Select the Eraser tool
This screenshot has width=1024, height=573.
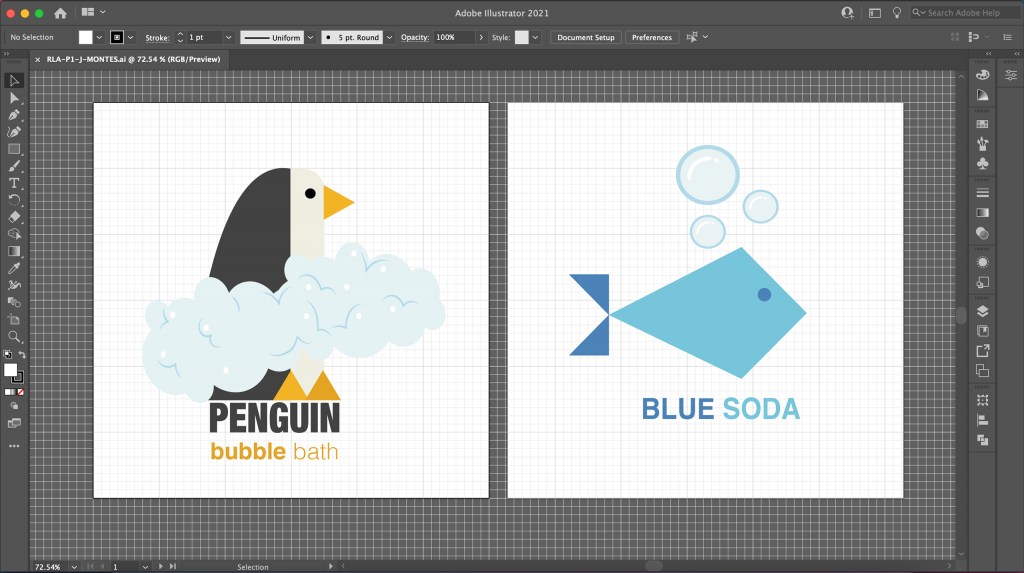[x=14, y=217]
